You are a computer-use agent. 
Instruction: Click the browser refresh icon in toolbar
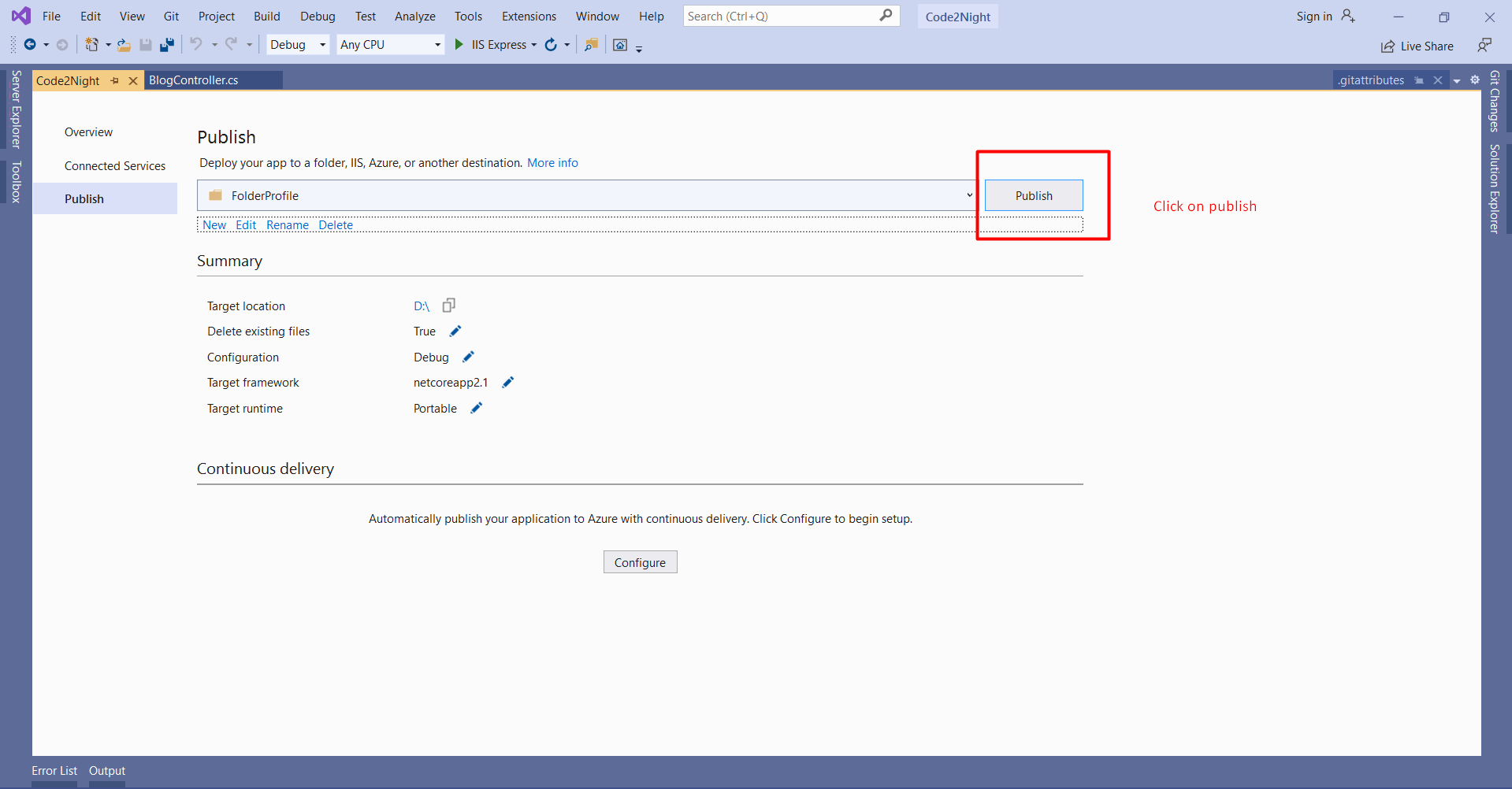click(551, 45)
